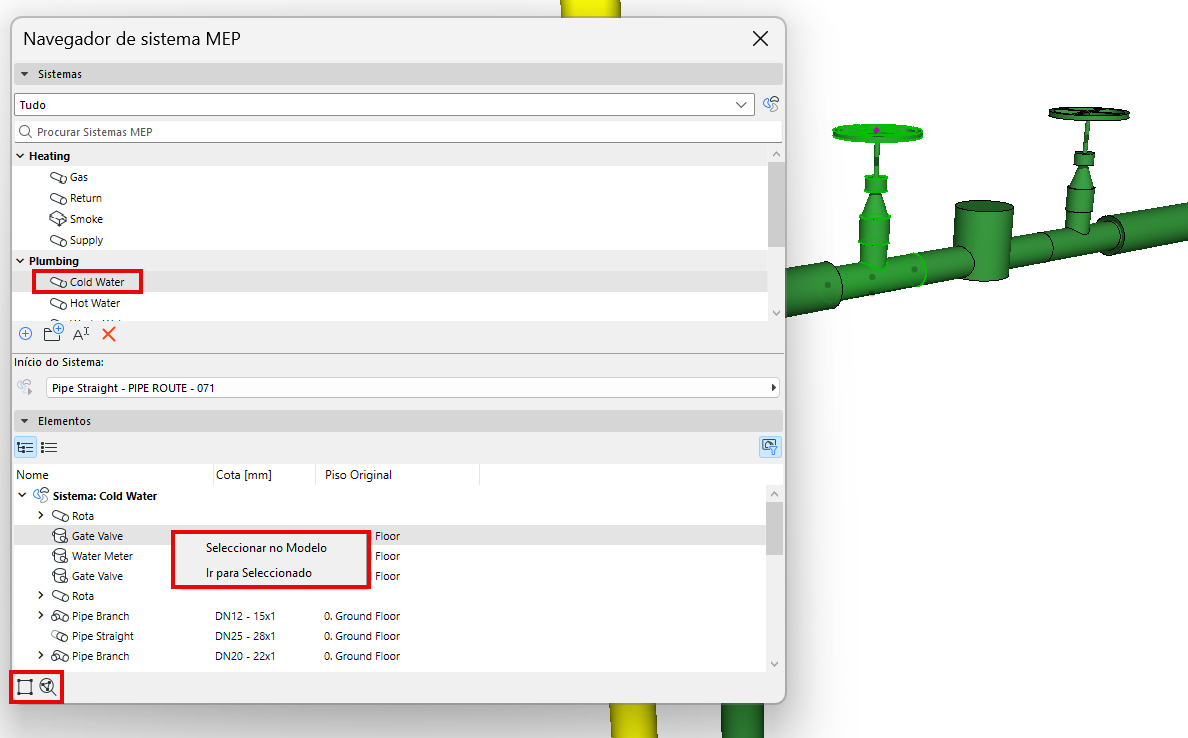
Task: Click the rename system icon
Action: pos(81,333)
